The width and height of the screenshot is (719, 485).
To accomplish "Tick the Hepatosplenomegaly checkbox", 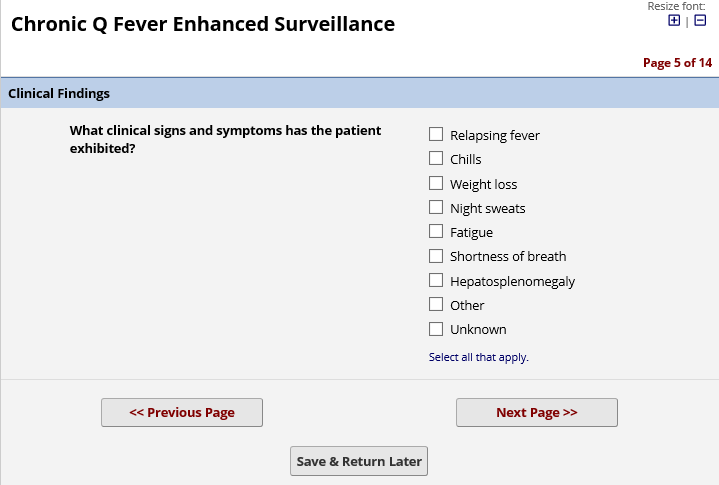I will point(436,280).
